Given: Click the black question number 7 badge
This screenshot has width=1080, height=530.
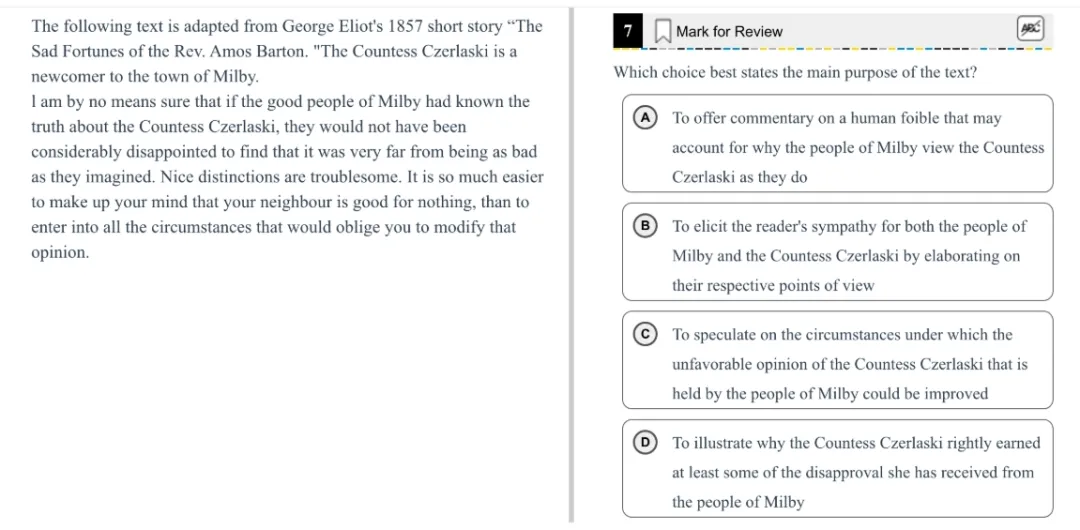Looking at the screenshot, I should (627, 31).
